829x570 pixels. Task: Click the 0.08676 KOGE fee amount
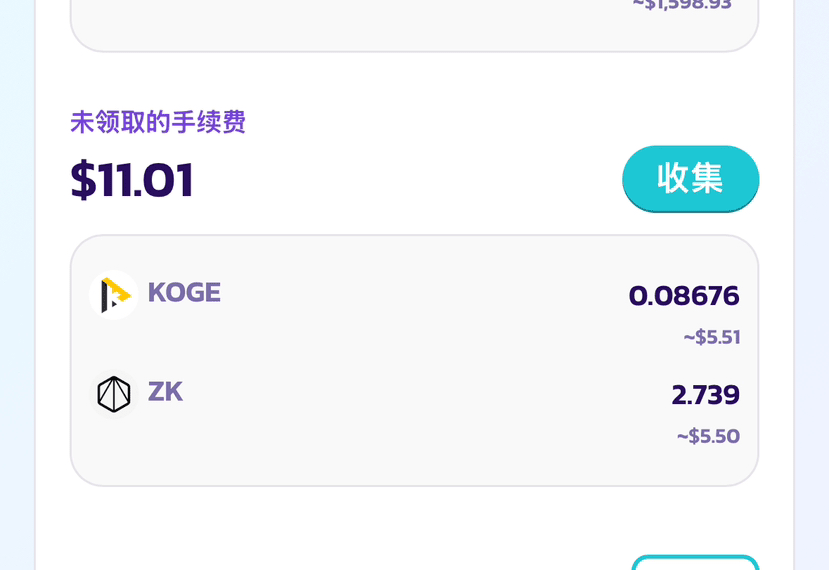coord(684,296)
